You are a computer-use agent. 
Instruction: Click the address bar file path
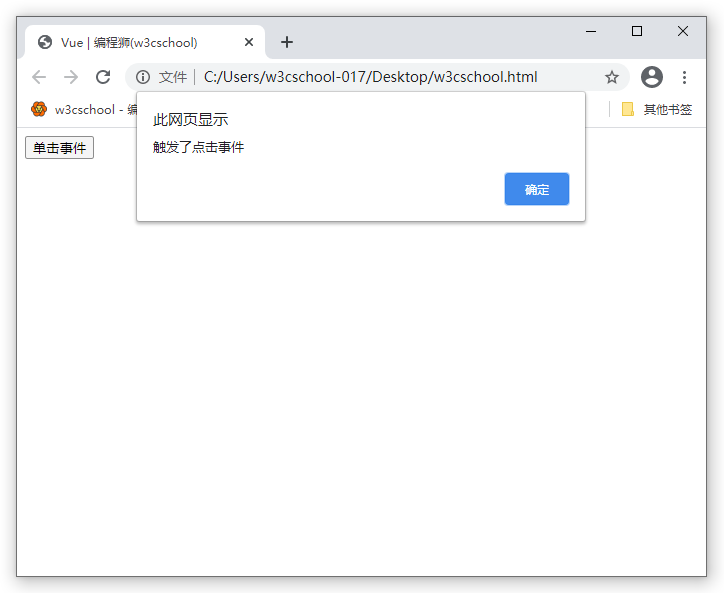(x=370, y=77)
